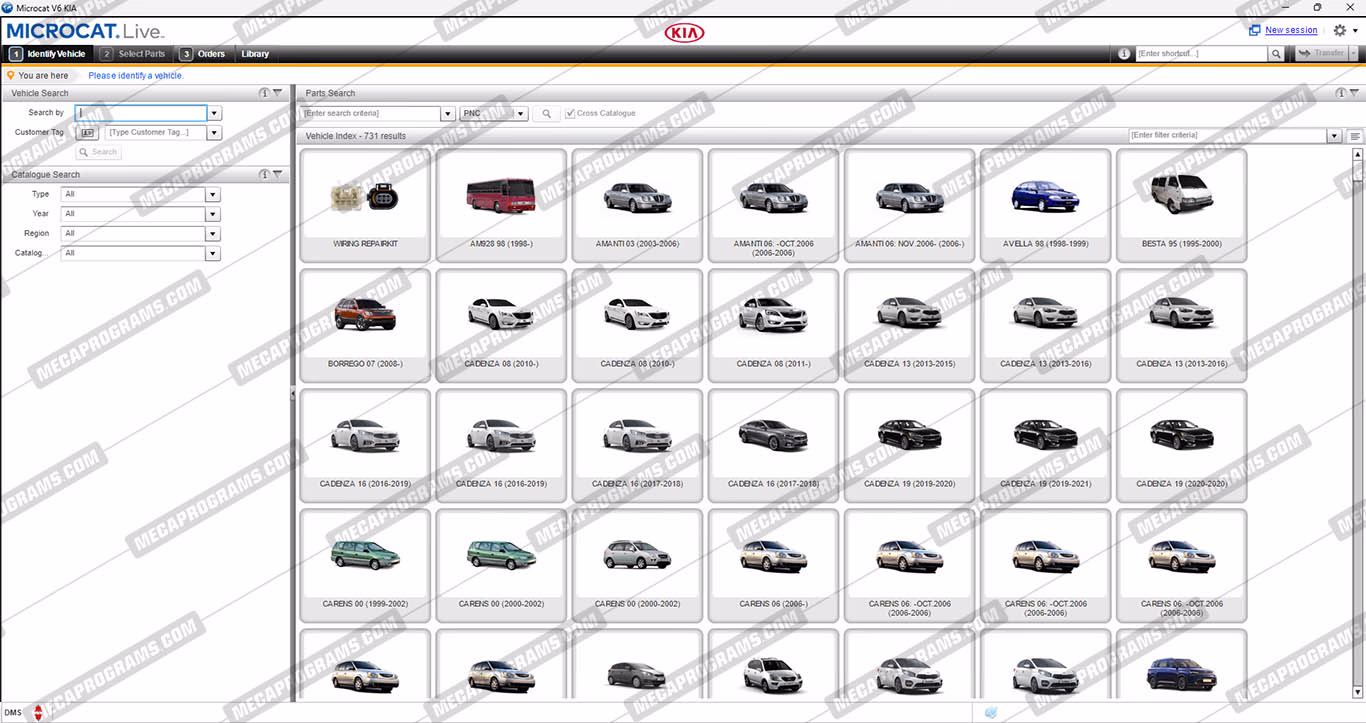Switch Vehicle Index to list view

point(1355,136)
